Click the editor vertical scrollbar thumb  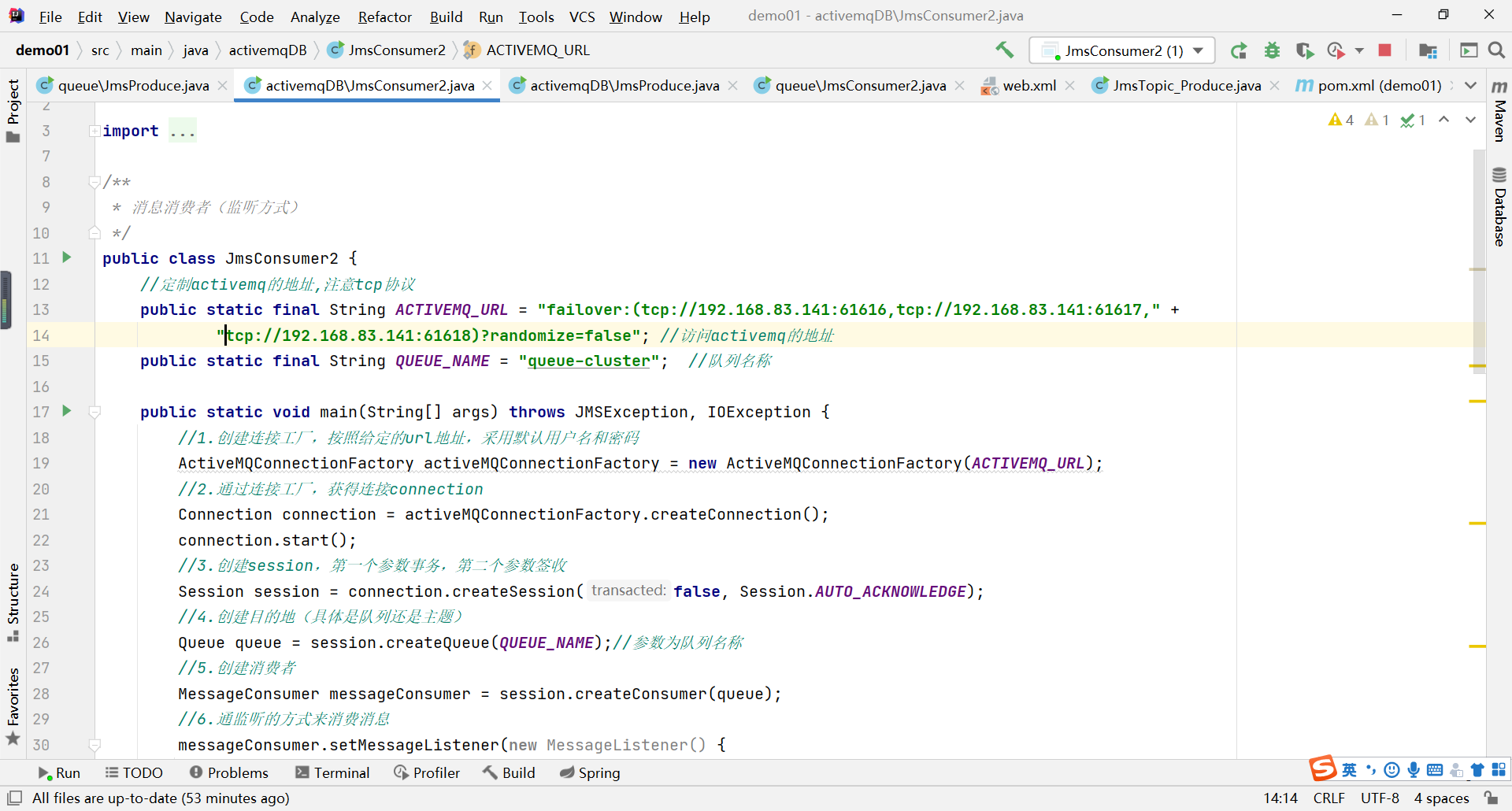pyautogui.click(x=1479, y=260)
